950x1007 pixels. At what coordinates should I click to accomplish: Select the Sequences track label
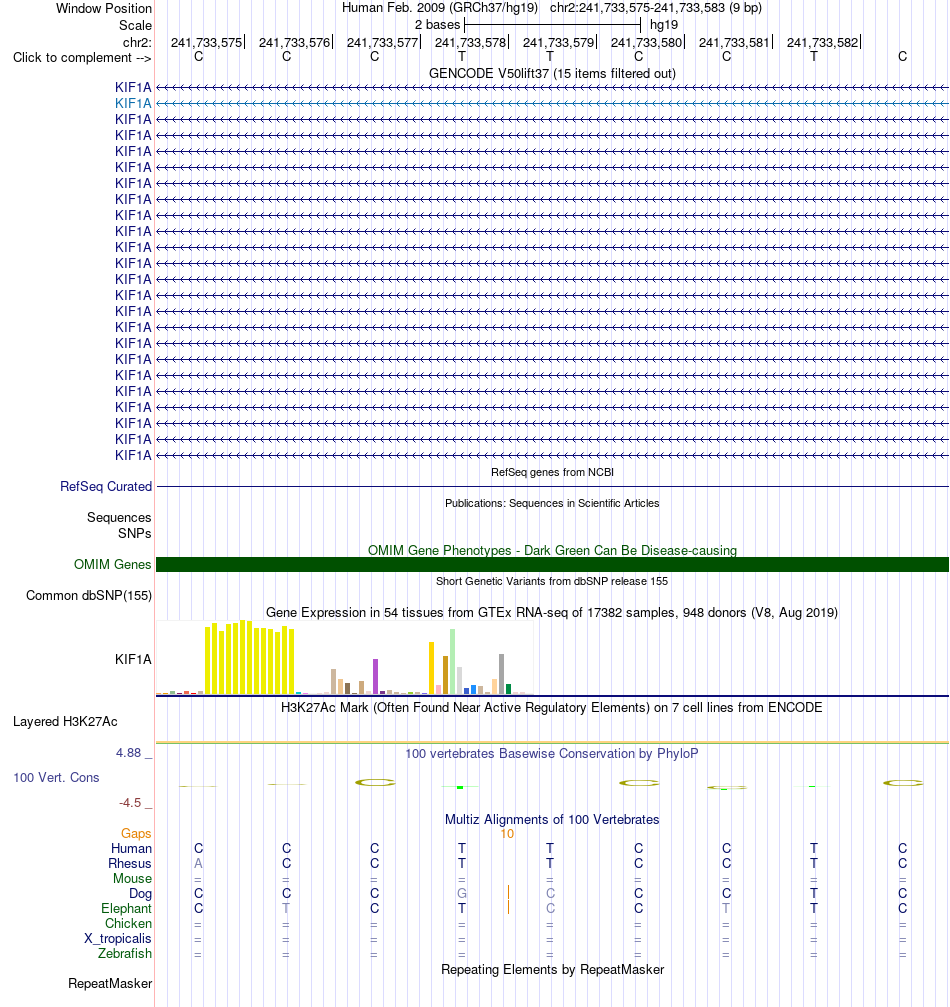(119, 518)
